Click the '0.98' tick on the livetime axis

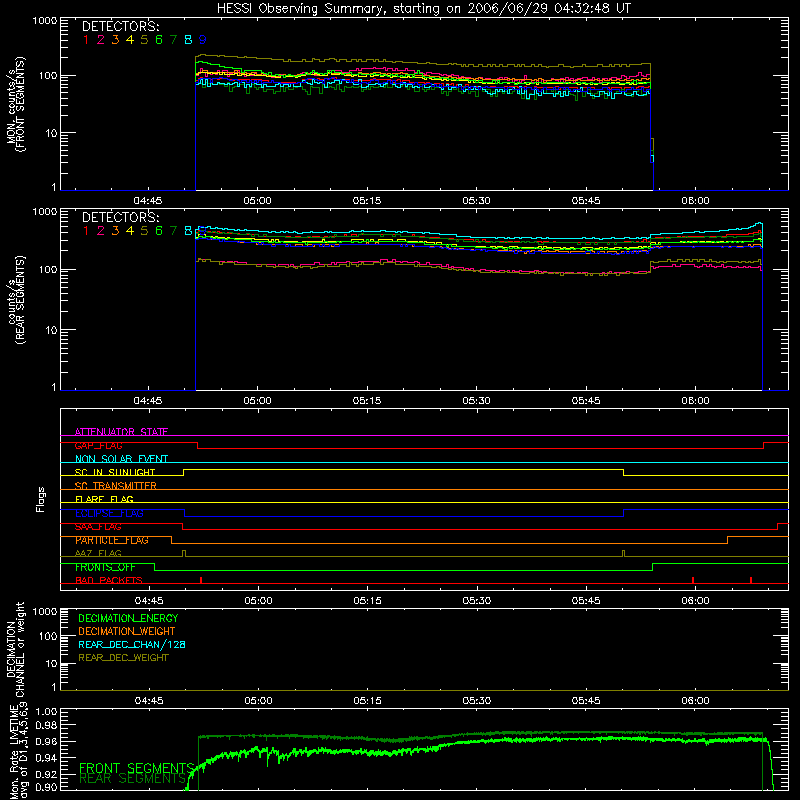click(46, 725)
